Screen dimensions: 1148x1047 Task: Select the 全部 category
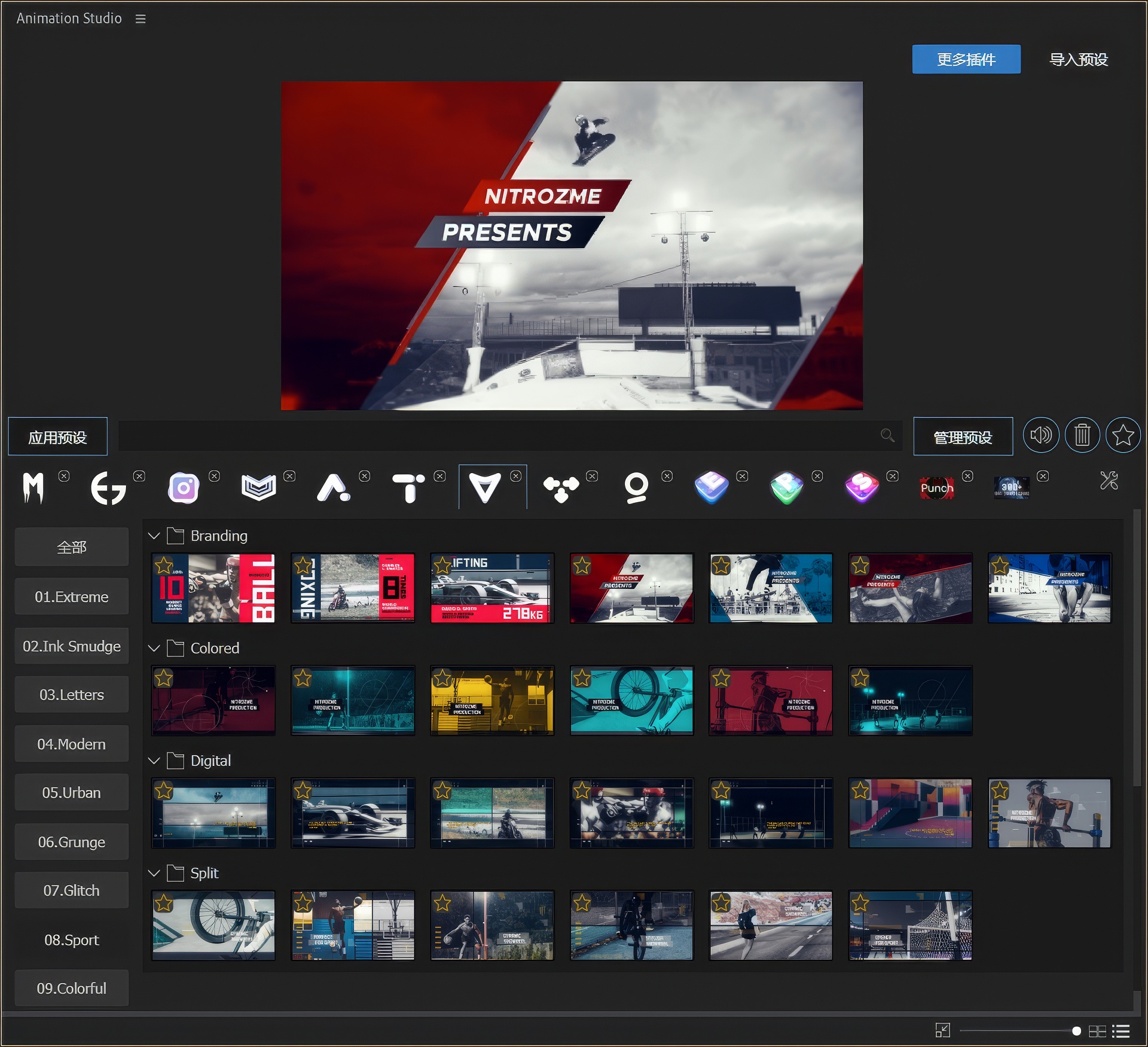coord(72,547)
